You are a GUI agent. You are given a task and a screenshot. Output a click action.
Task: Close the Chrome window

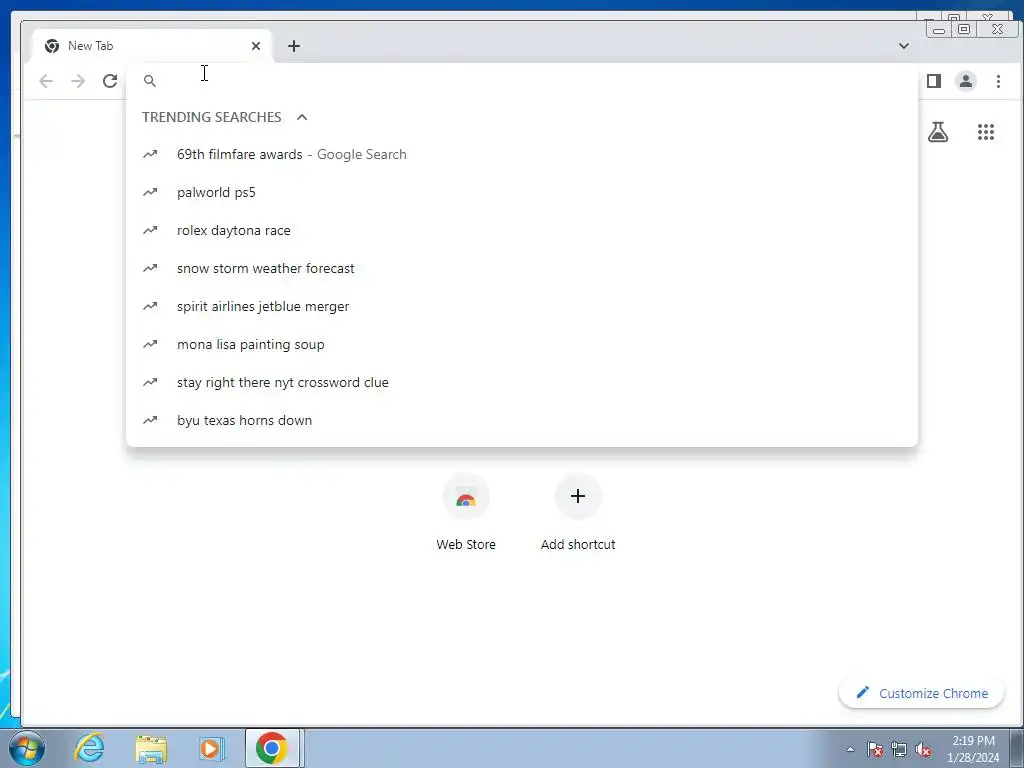coord(997,29)
